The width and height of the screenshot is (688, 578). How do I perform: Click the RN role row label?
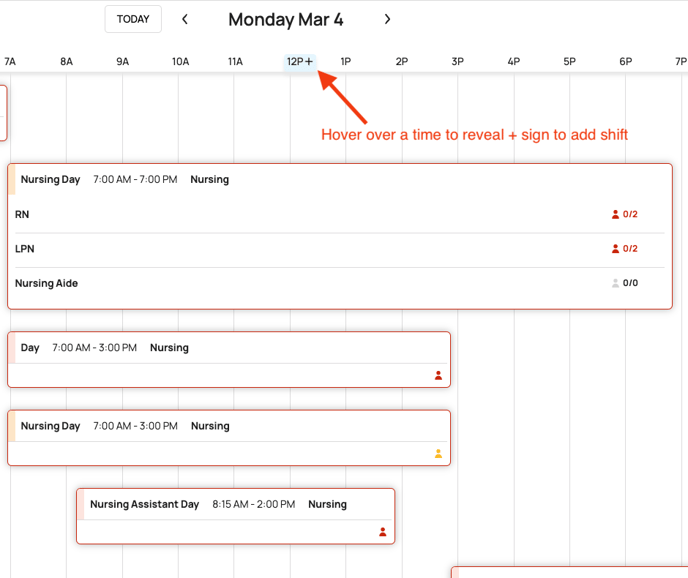click(x=22, y=214)
